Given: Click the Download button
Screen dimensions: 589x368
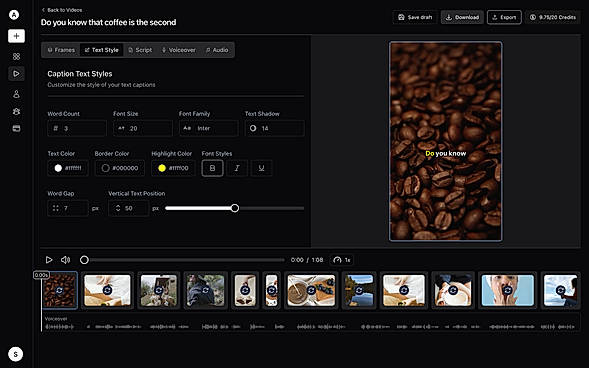Looking at the screenshot, I should [x=462, y=17].
